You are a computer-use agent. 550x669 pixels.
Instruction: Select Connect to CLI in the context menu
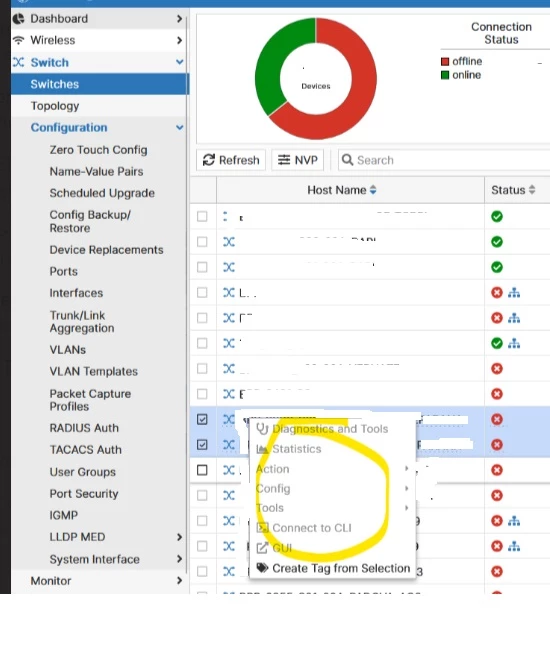(332, 528)
